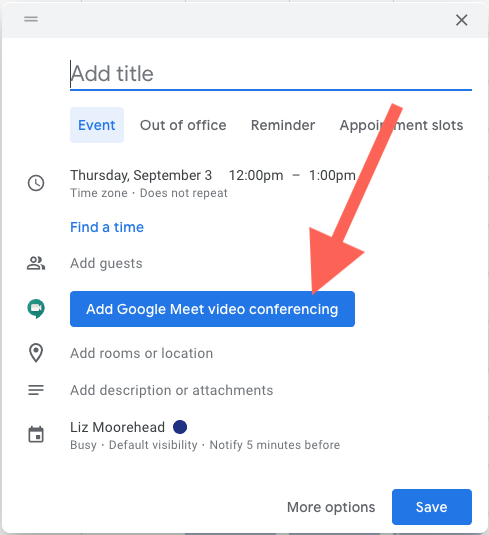Change the date Thursday, September 3
489x535 pixels.
click(x=141, y=175)
